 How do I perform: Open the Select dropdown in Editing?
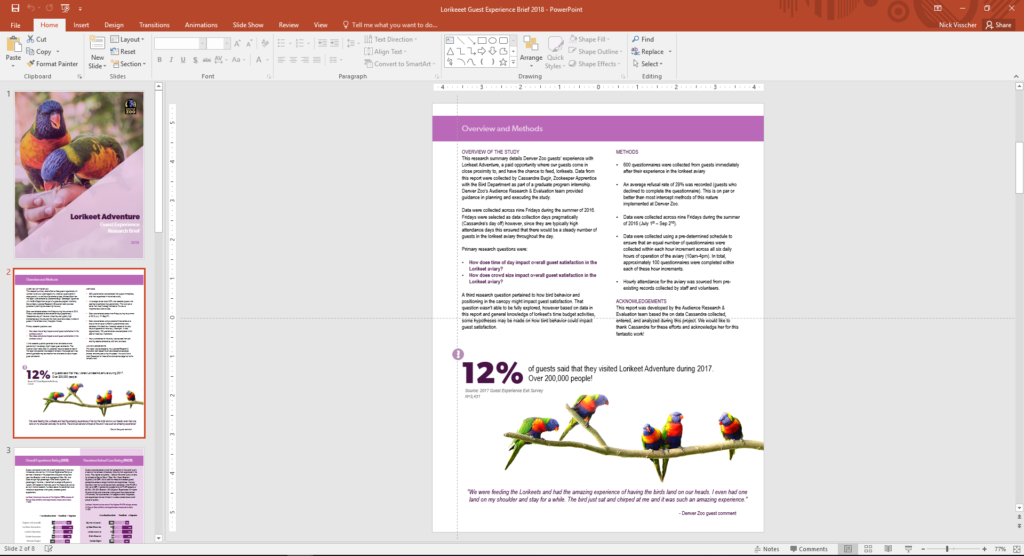tap(647, 64)
